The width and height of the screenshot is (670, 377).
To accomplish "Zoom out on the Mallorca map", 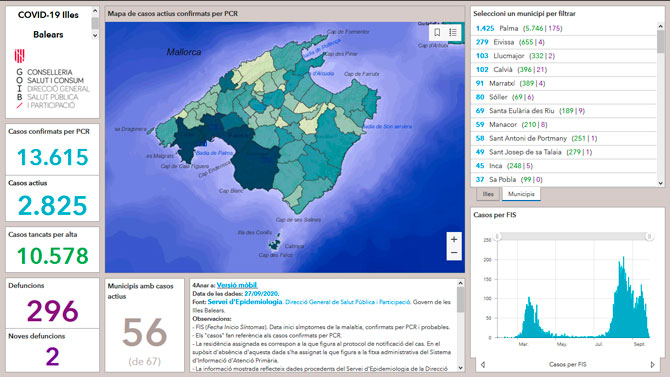I will click(x=454, y=253).
